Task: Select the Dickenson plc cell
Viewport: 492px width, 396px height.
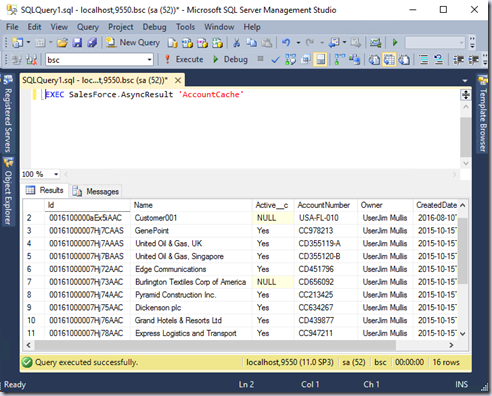Action: point(191,308)
